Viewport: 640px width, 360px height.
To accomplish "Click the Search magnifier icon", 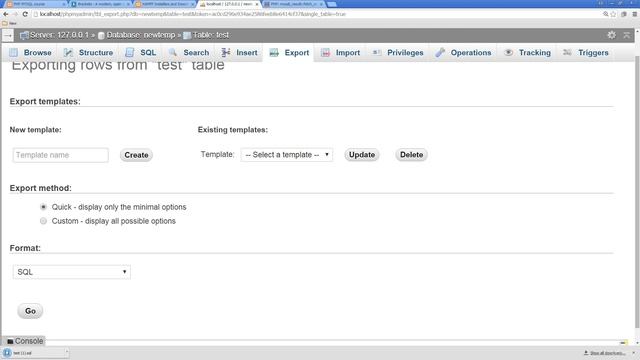I will (x=173, y=53).
